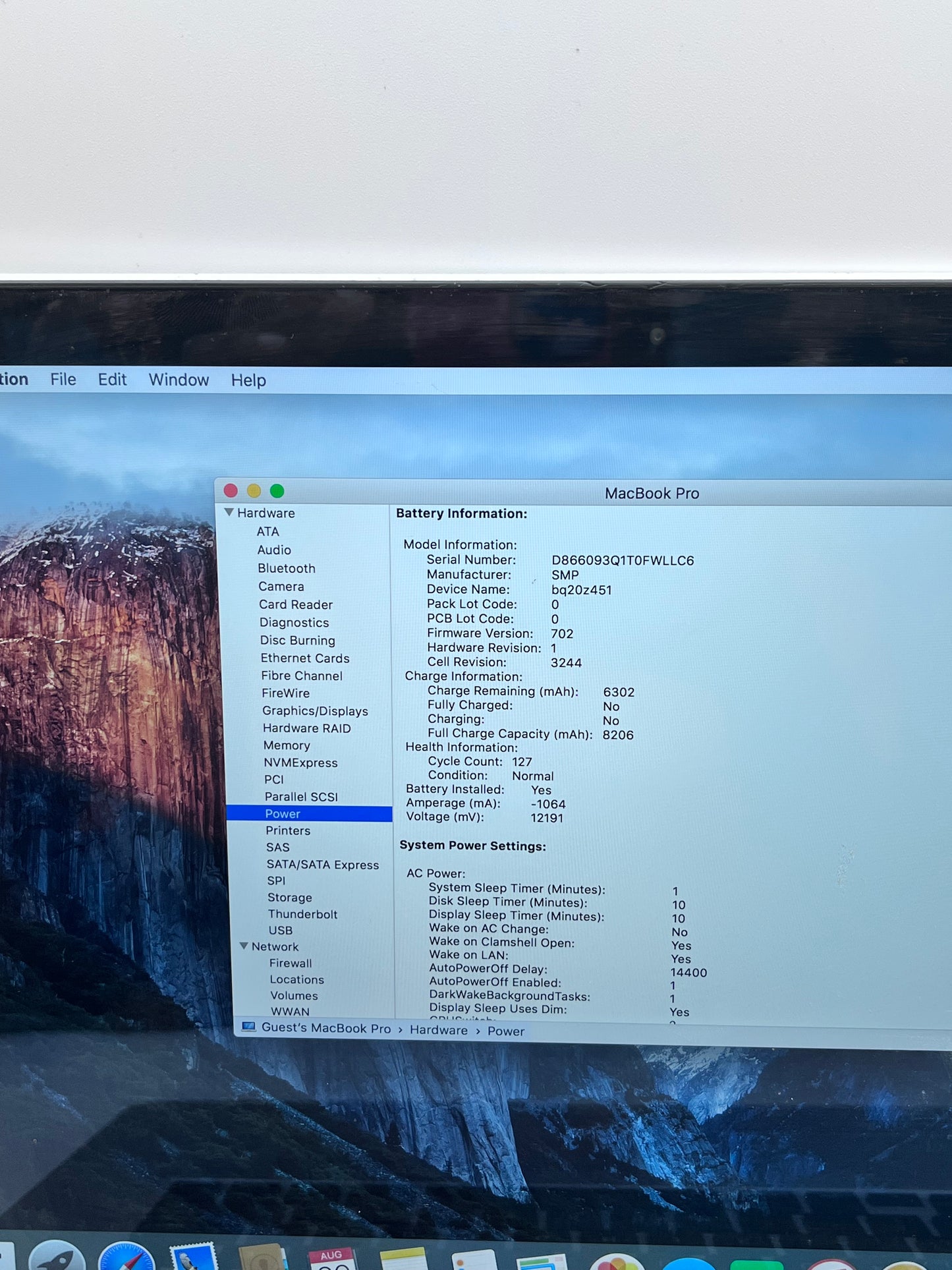
Task: Open Launchpad from the Dock
Action: point(57,1256)
